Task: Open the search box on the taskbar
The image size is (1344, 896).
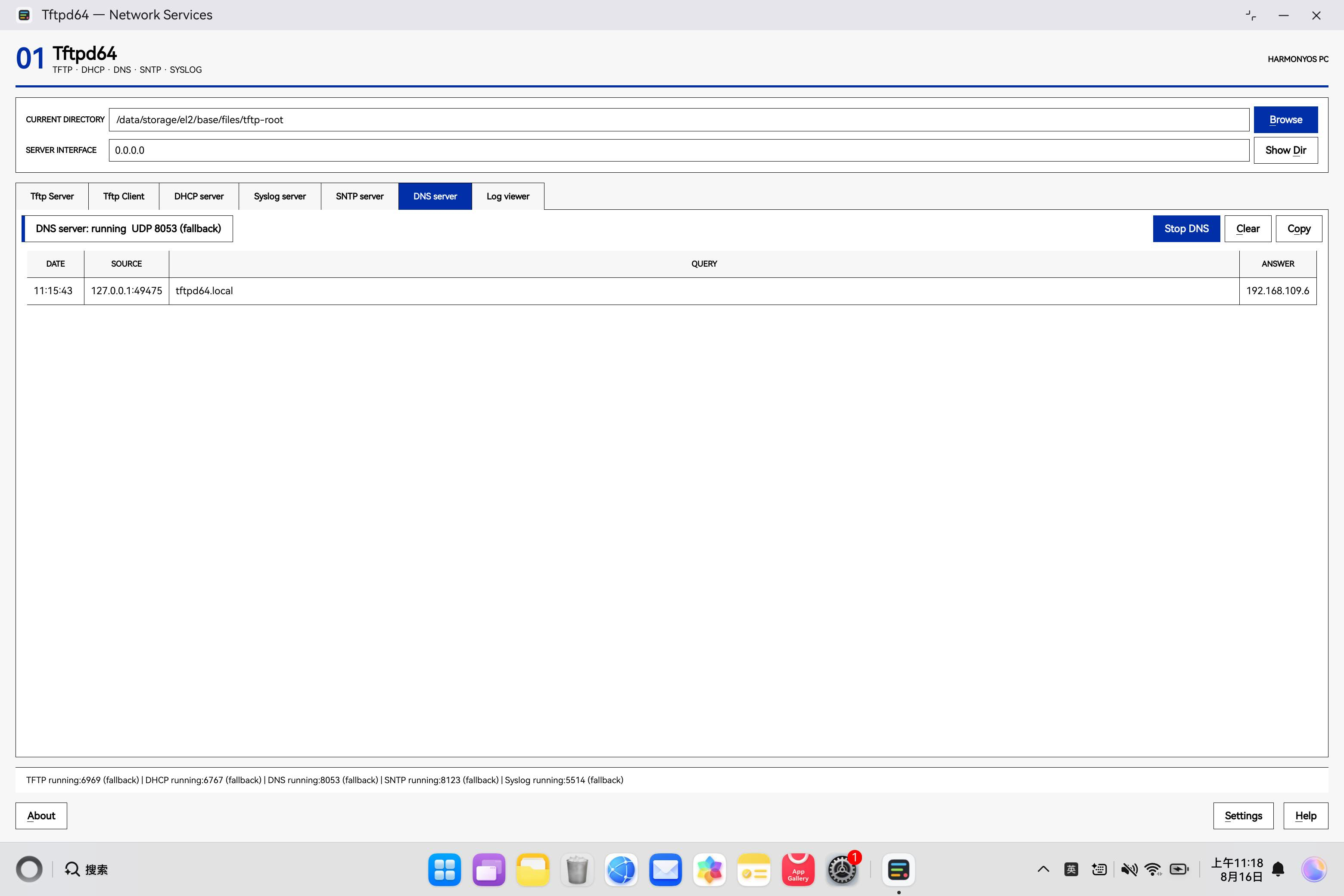Action: pyautogui.click(x=86, y=869)
